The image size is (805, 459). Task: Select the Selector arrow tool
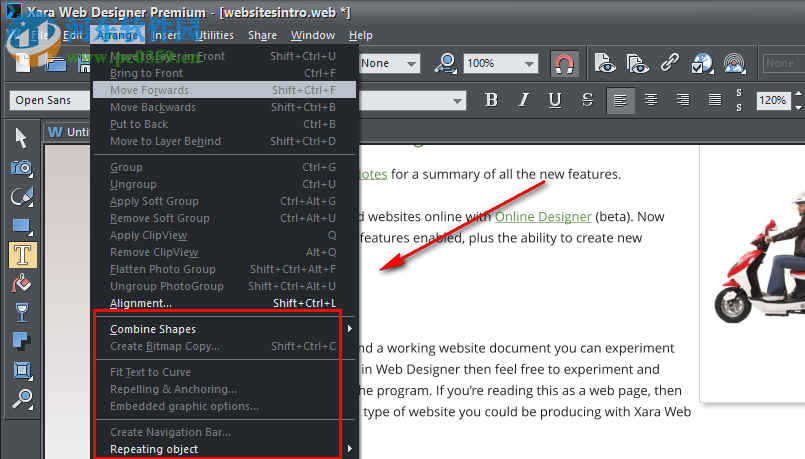(22, 138)
